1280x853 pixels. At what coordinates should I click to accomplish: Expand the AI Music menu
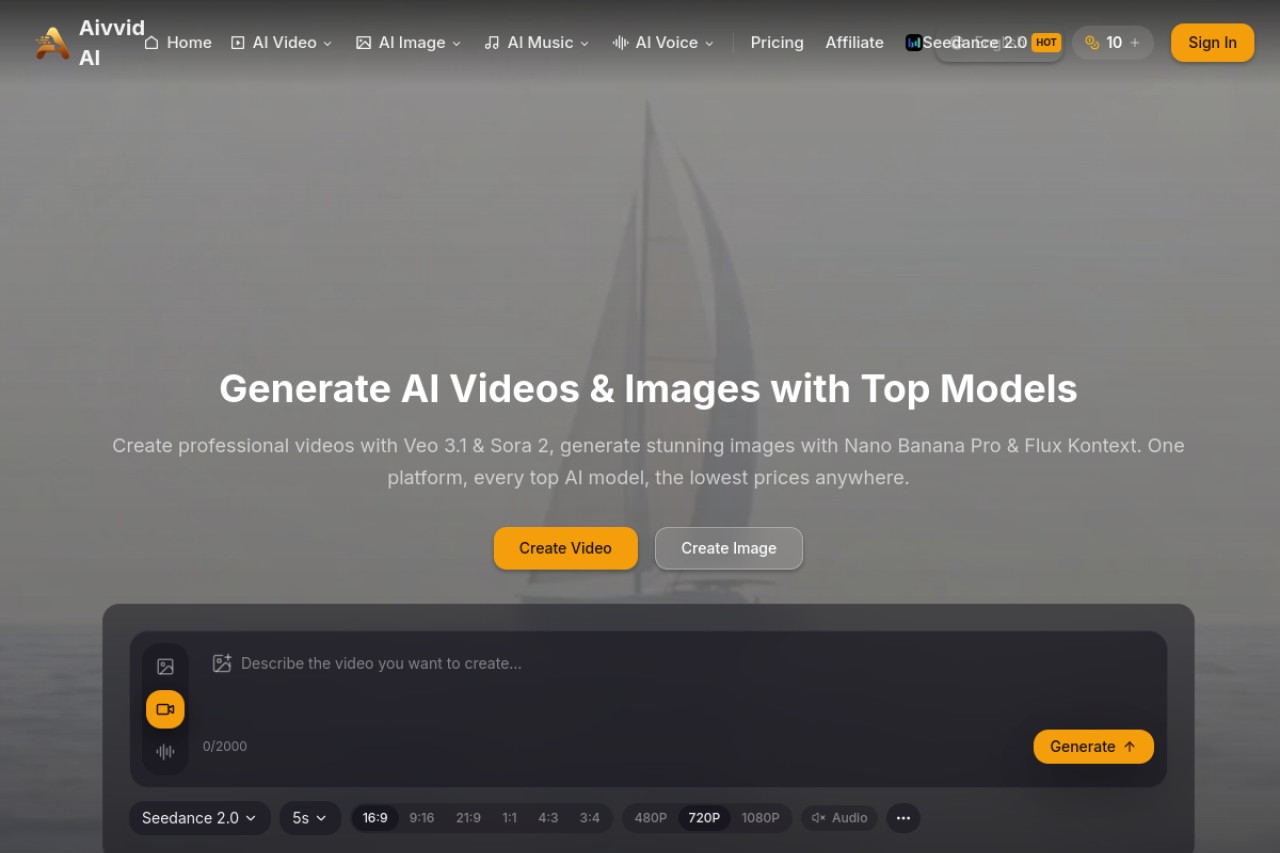[536, 43]
